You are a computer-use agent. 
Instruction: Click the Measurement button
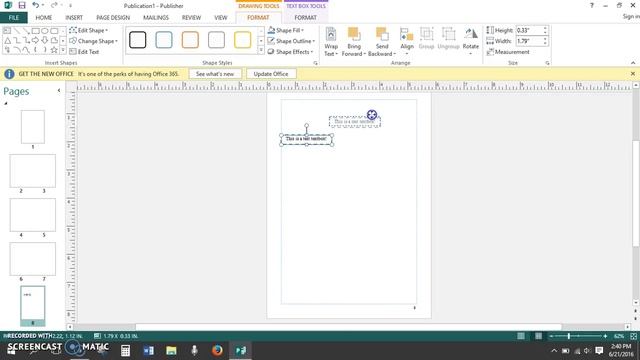508,52
